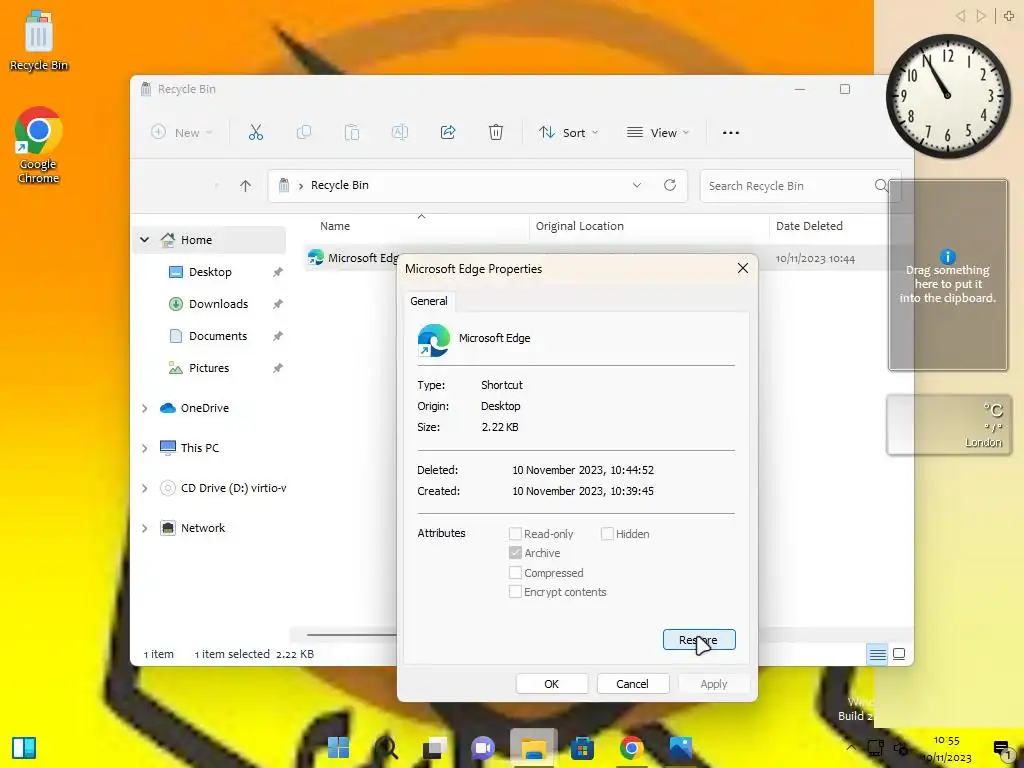Toggle the Archive attribute checkbox

tap(515, 553)
